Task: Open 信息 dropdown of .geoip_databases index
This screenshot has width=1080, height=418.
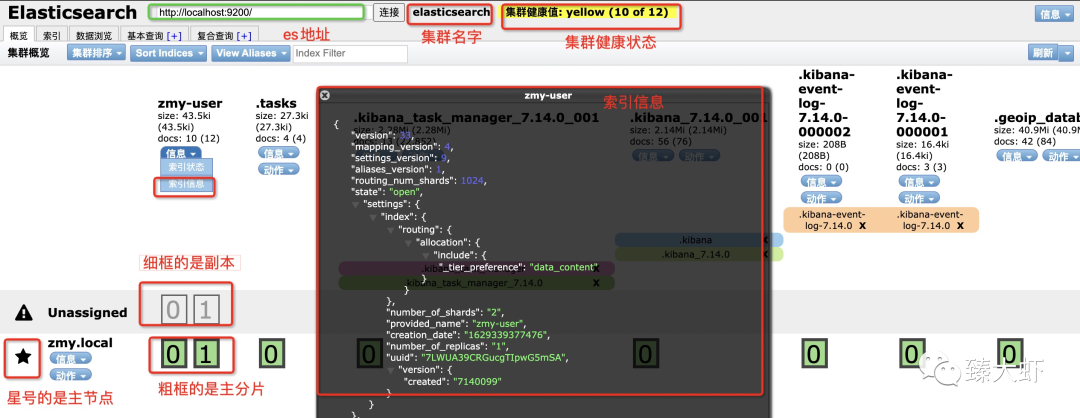Action: point(1017,156)
